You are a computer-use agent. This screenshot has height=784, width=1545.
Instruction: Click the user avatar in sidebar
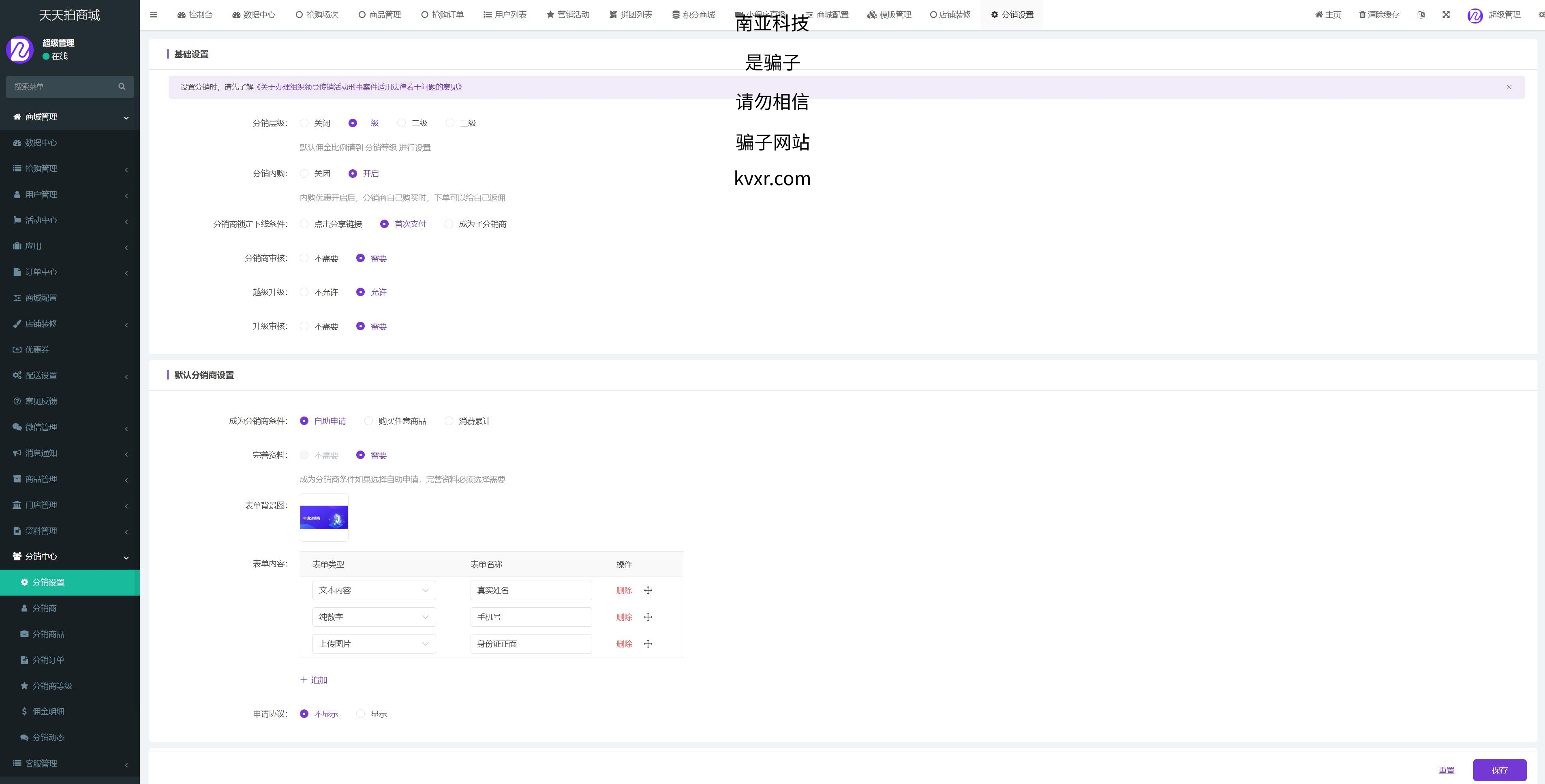[20, 49]
